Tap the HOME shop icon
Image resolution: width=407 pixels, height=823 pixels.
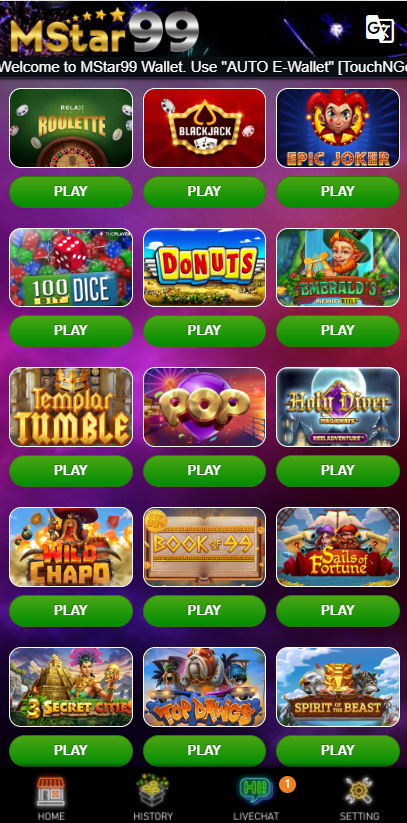[51, 792]
